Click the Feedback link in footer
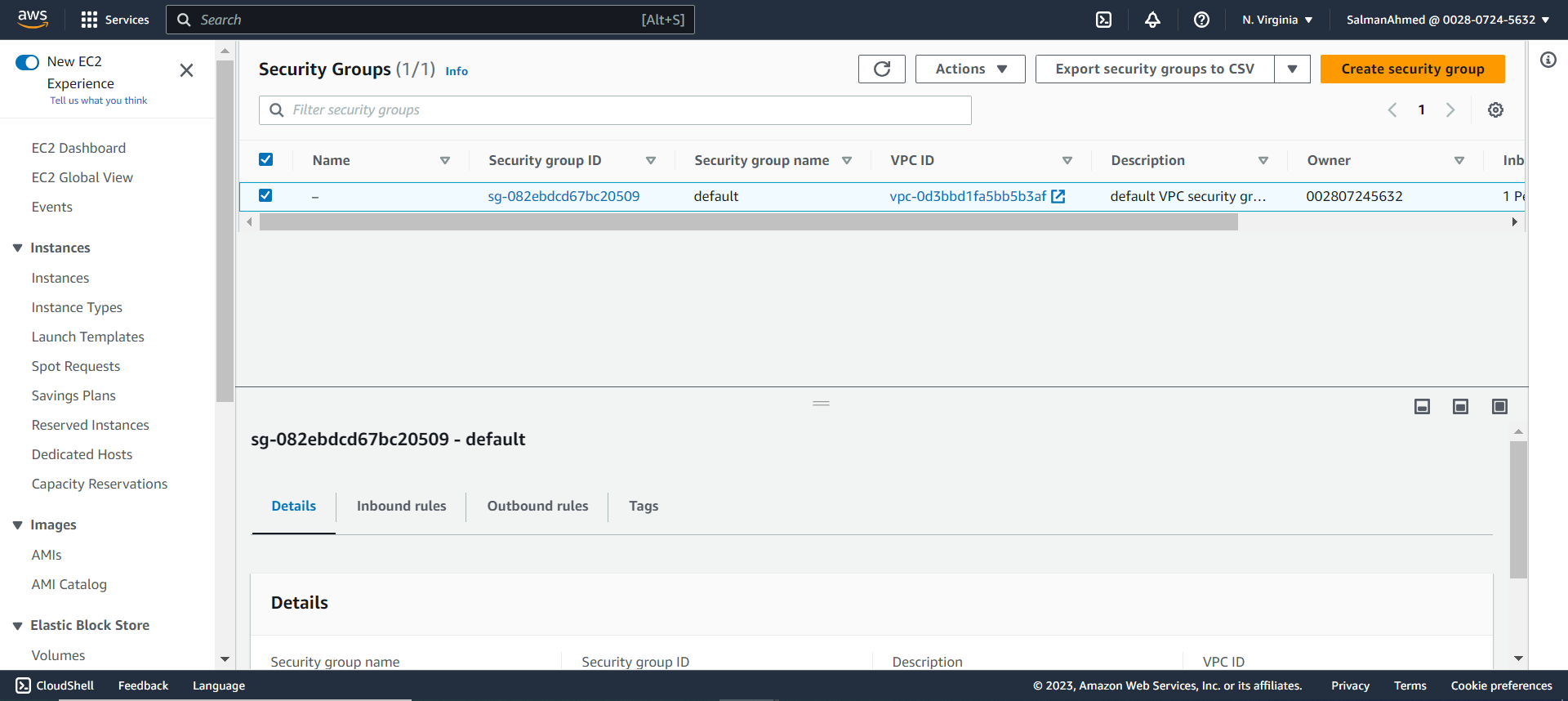 pyautogui.click(x=143, y=685)
